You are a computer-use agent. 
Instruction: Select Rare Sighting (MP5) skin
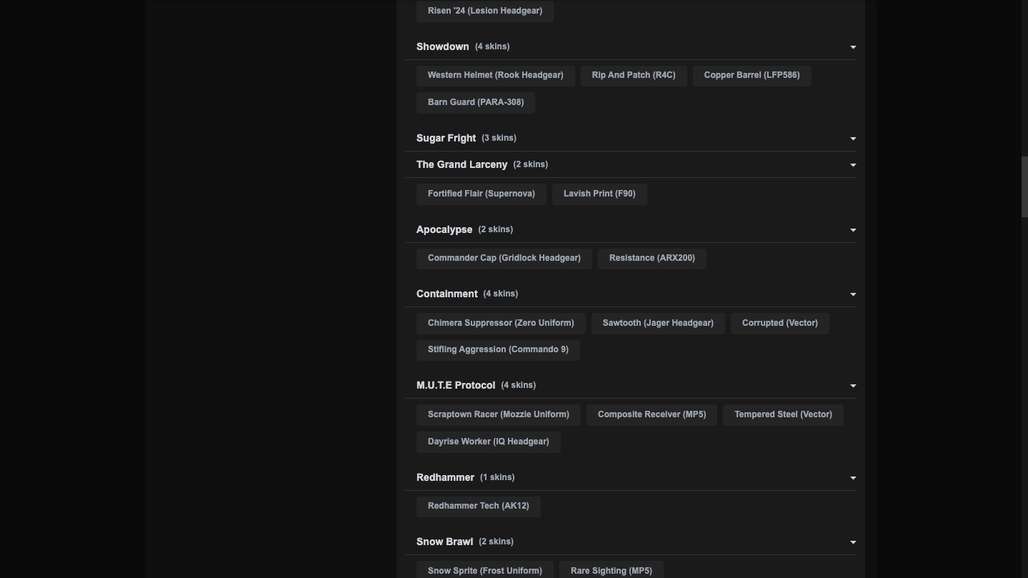[x=611, y=571]
